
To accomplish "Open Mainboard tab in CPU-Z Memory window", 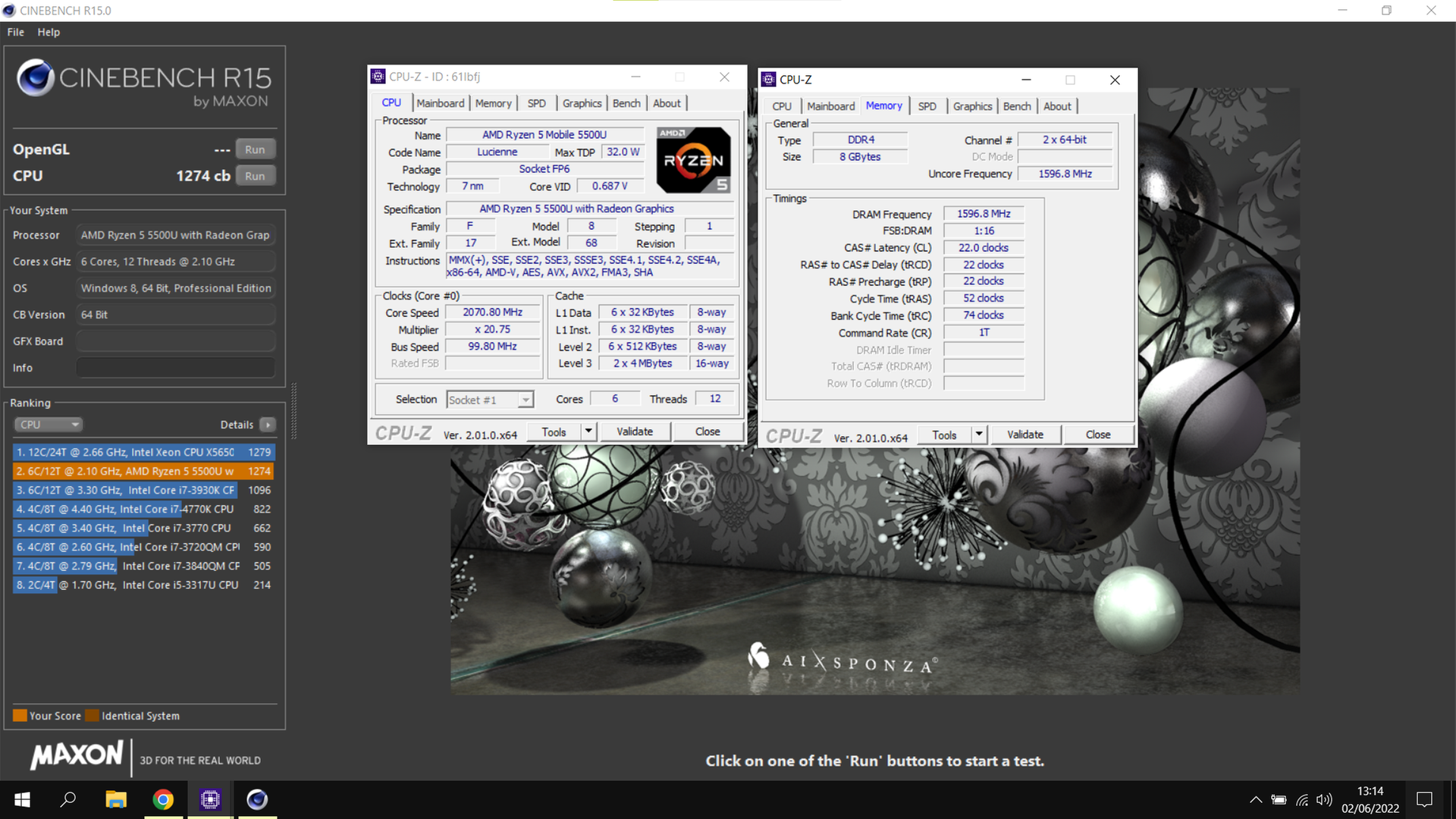I will [x=830, y=106].
